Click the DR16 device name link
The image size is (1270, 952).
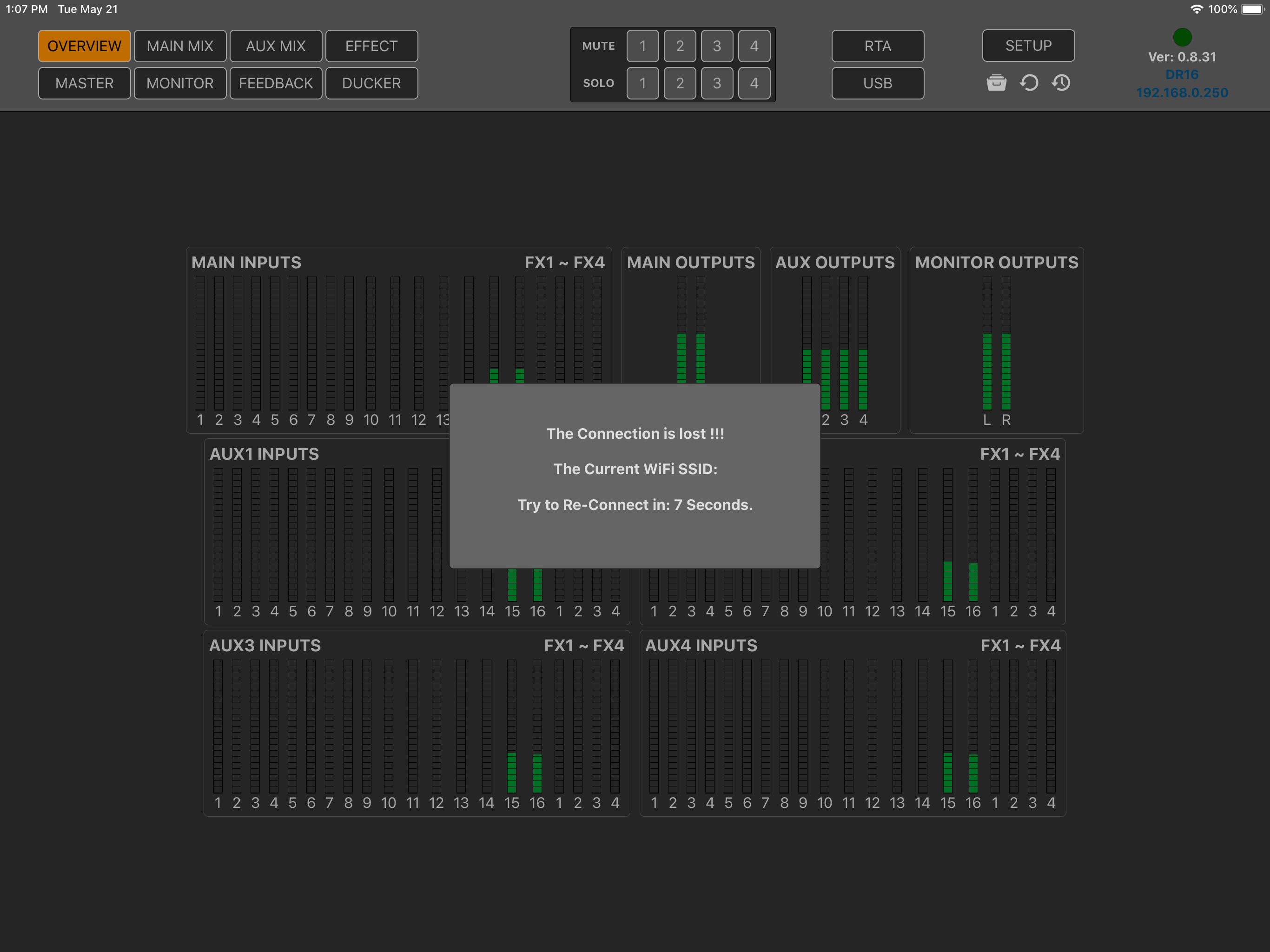pos(1182,75)
